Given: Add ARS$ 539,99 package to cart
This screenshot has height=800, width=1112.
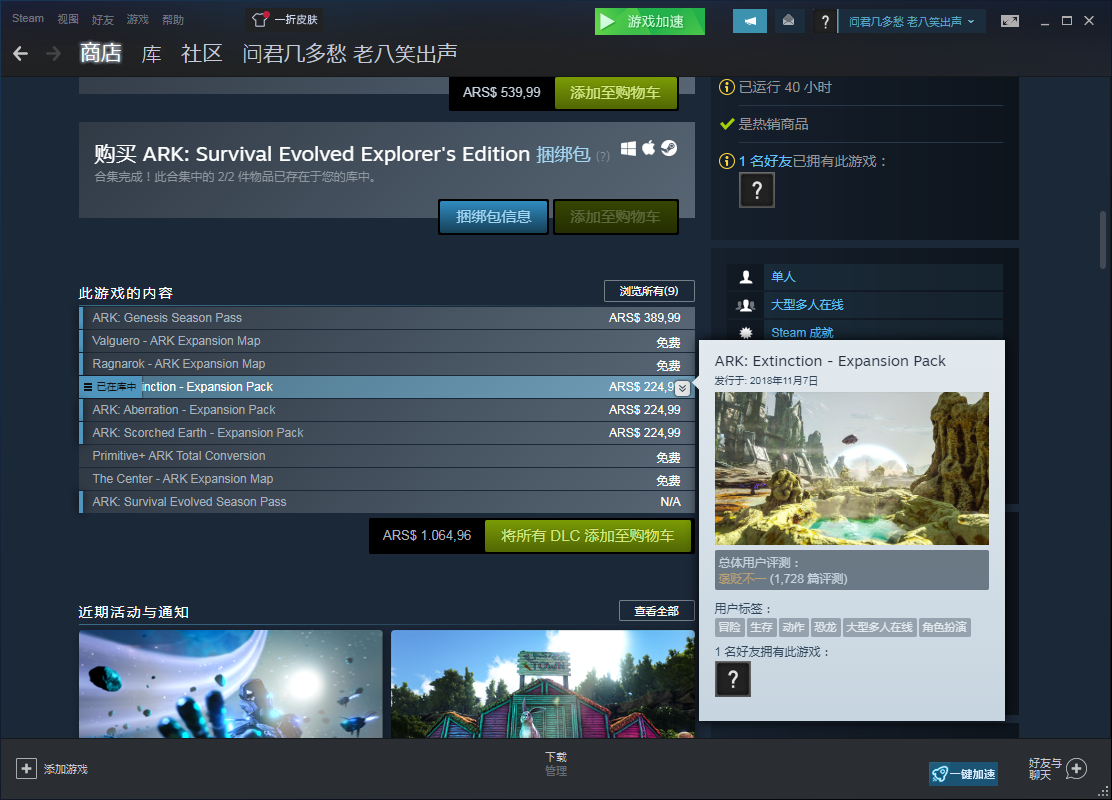Looking at the screenshot, I should 615,92.
